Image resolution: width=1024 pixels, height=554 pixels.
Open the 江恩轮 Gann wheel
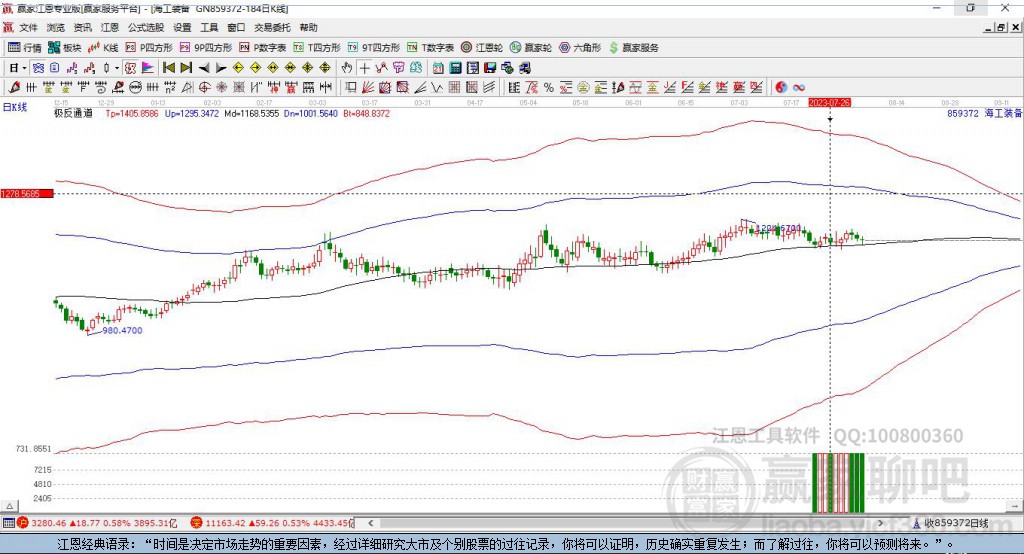[482, 48]
